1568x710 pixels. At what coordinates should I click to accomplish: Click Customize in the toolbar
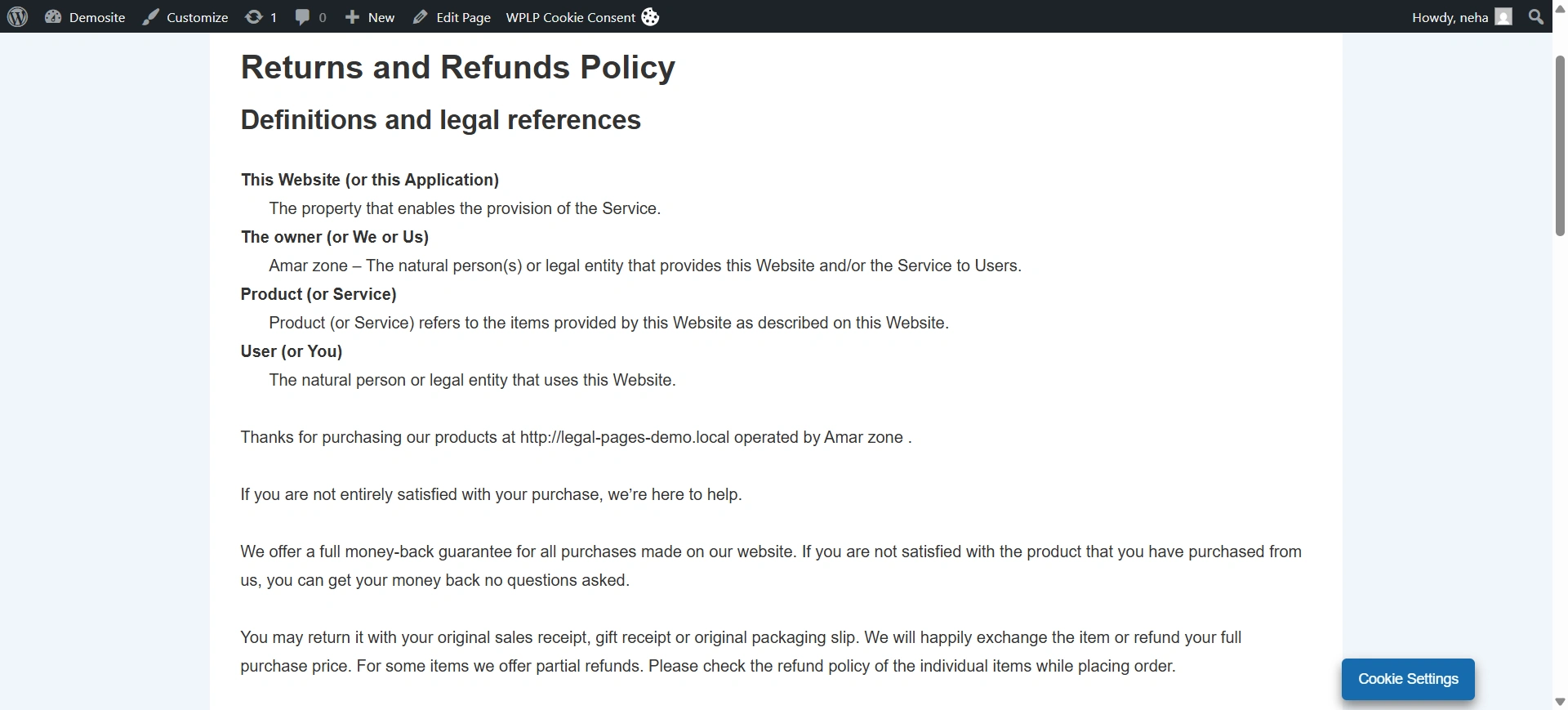[197, 16]
